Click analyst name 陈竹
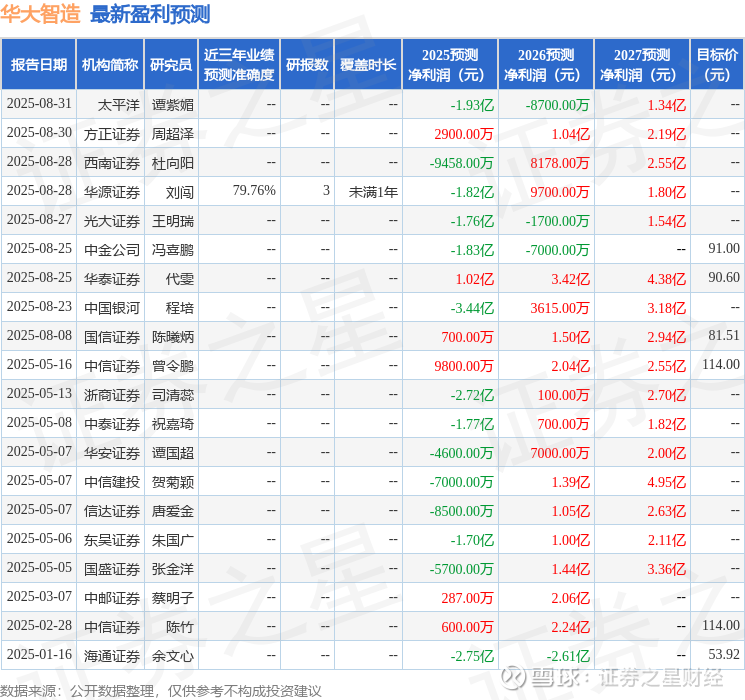745x700 pixels. click(180, 627)
